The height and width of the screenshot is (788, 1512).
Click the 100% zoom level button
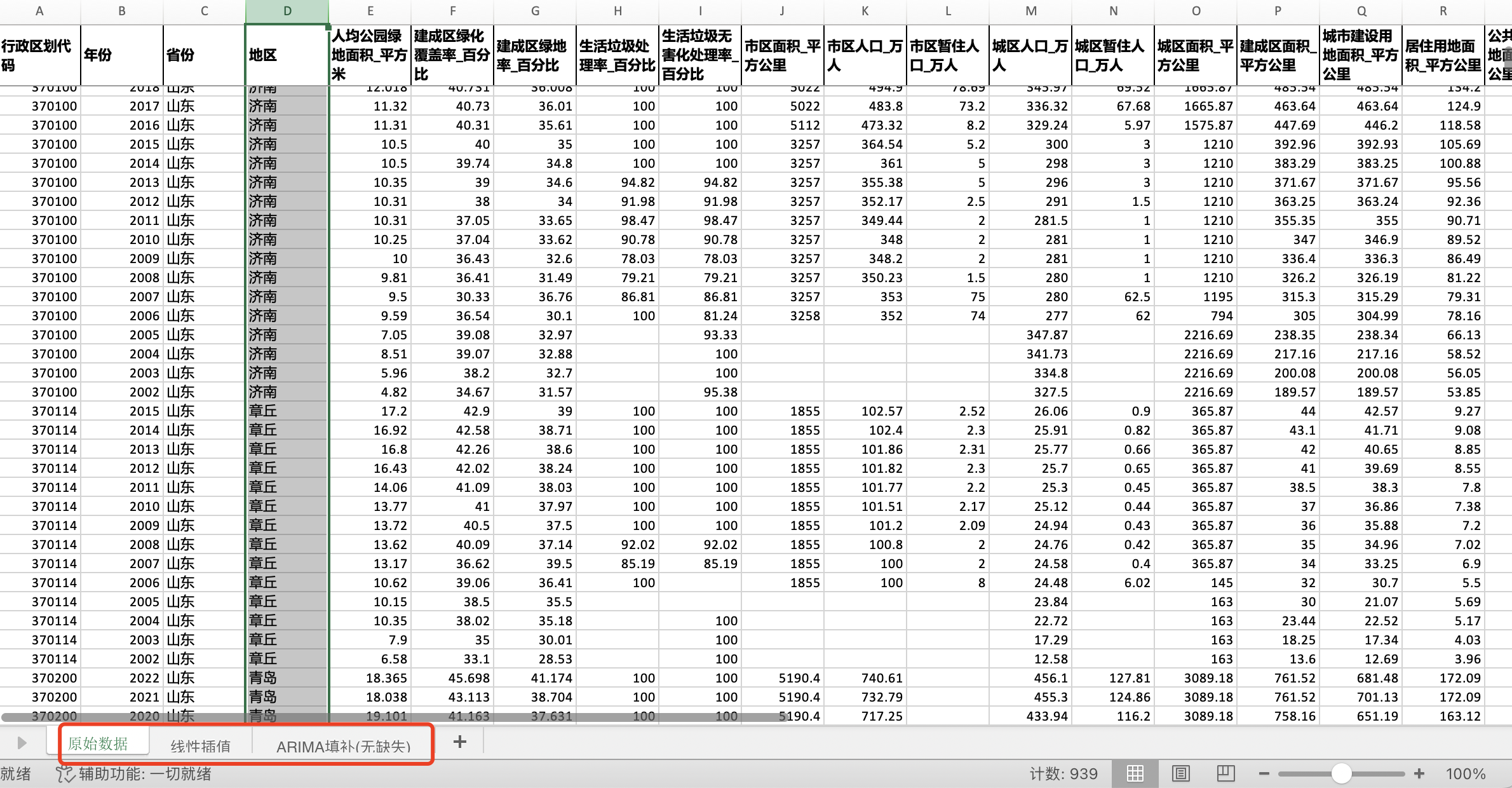(1465, 773)
